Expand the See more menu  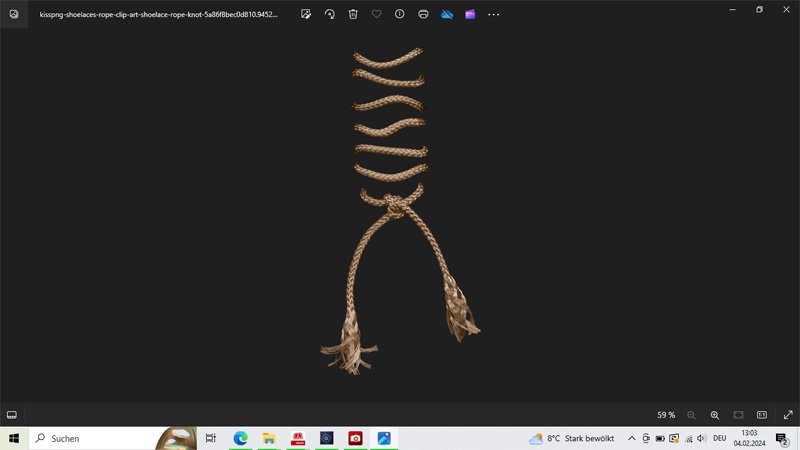pos(493,15)
